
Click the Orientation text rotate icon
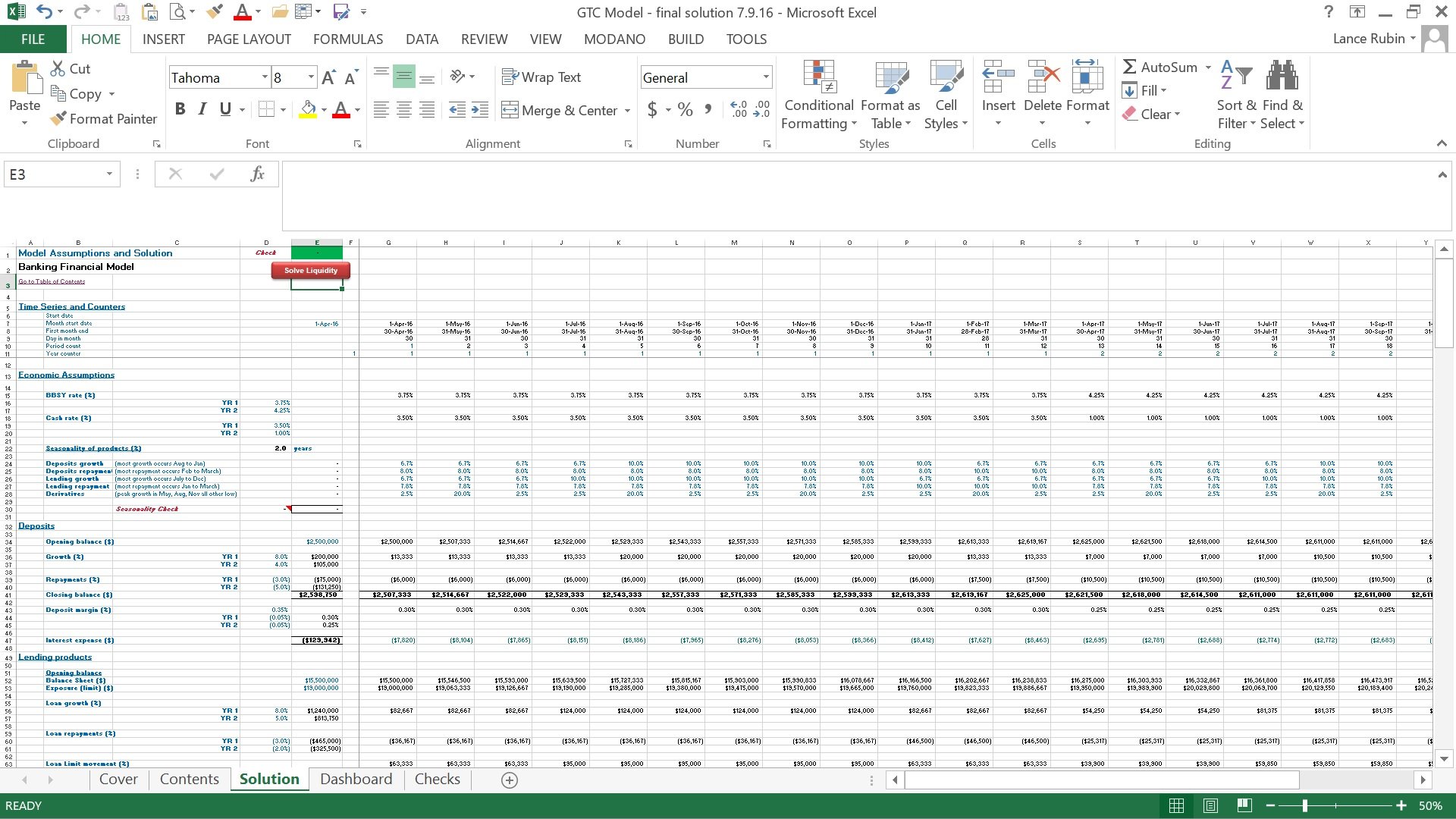point(457,77)
